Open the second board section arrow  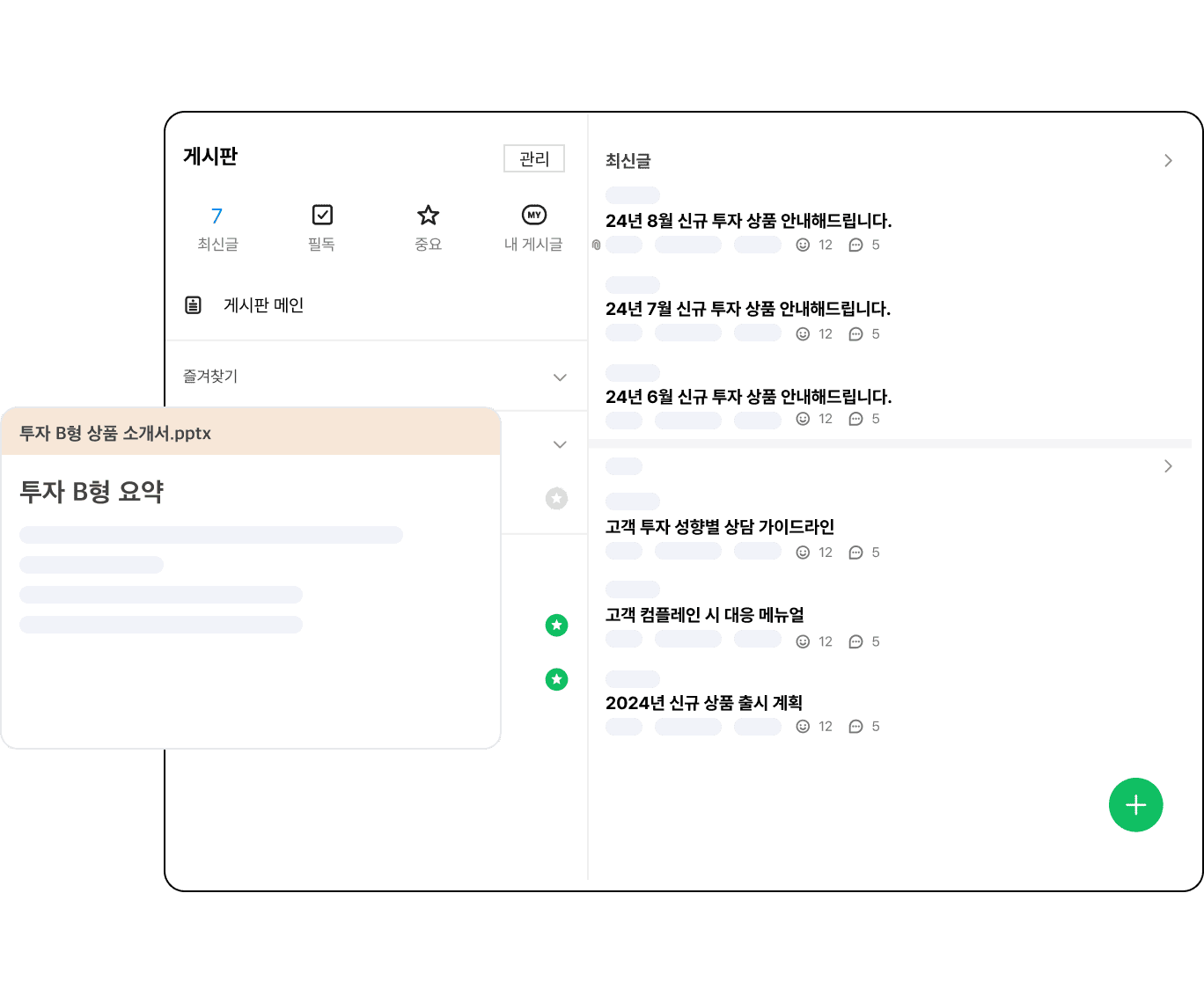[1168, 465]
